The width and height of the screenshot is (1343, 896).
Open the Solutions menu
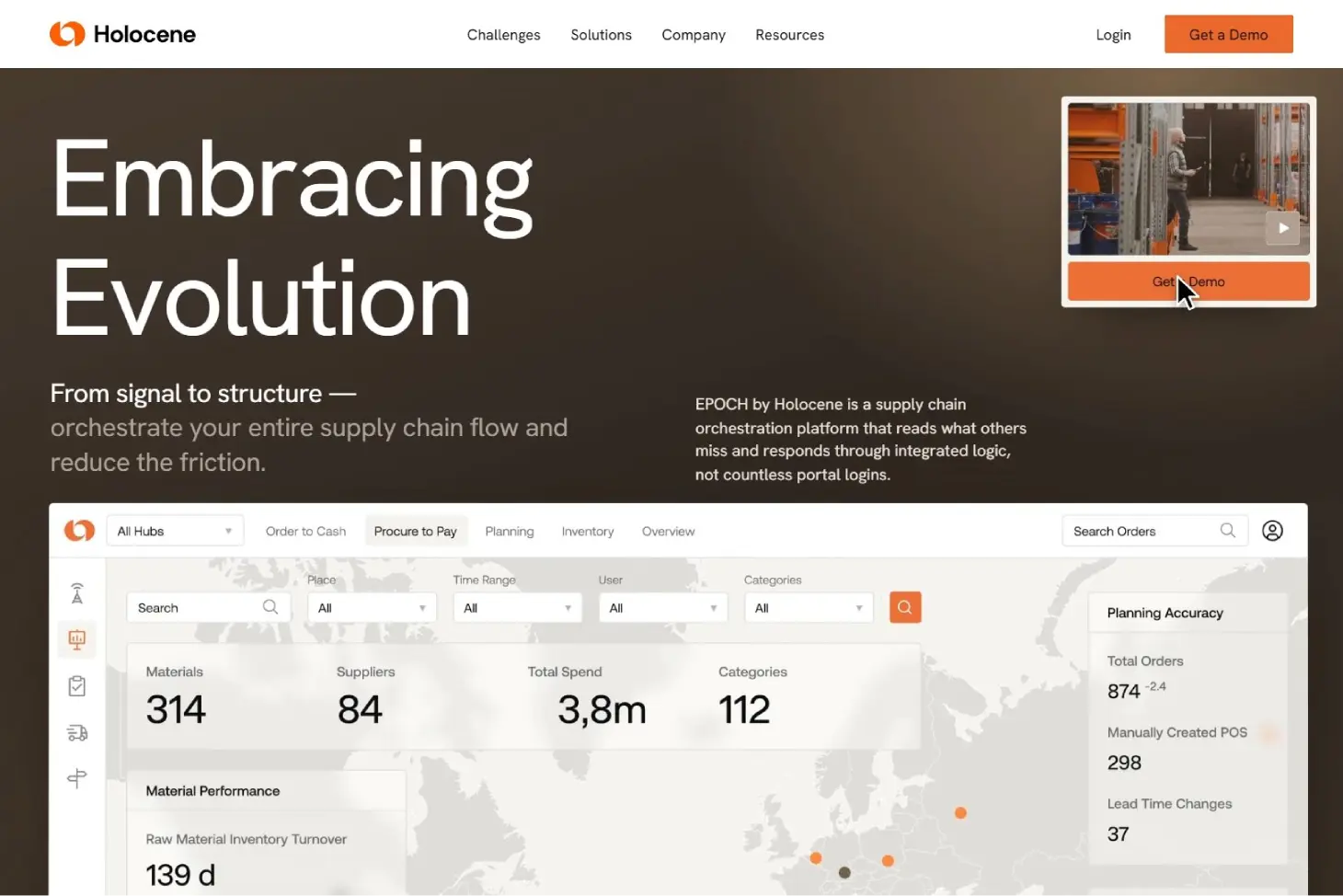click(x=602, y=35)
